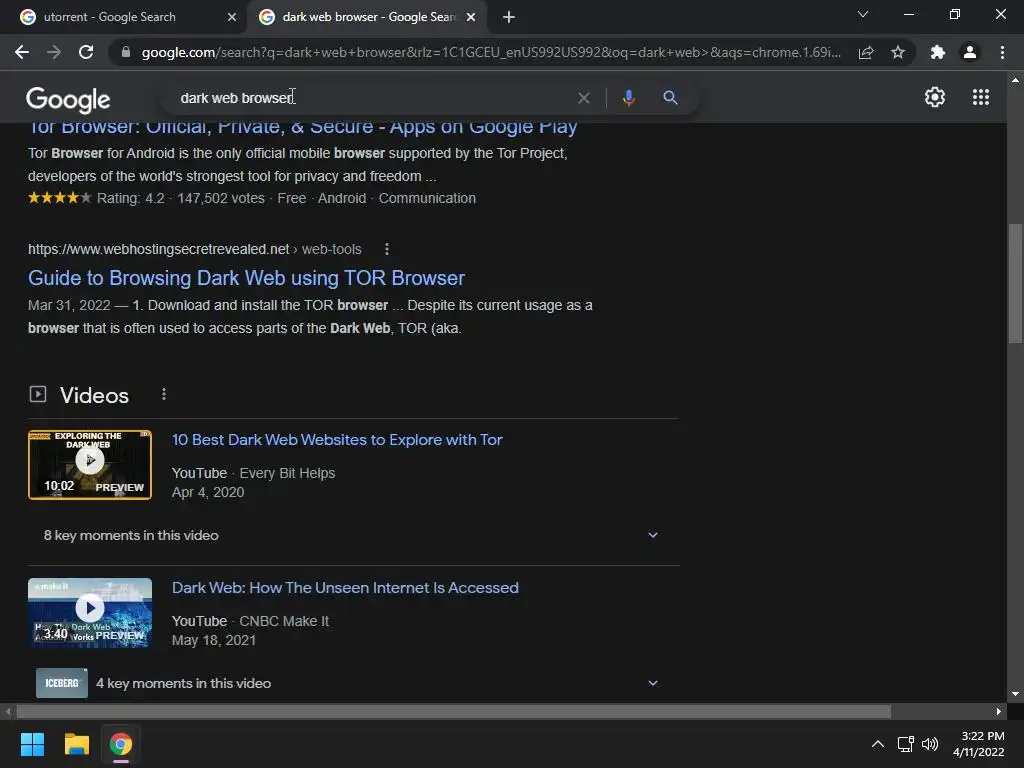1024x768 pixels.
Task: Open a new tab with the plus button
Action: [509, 17]
